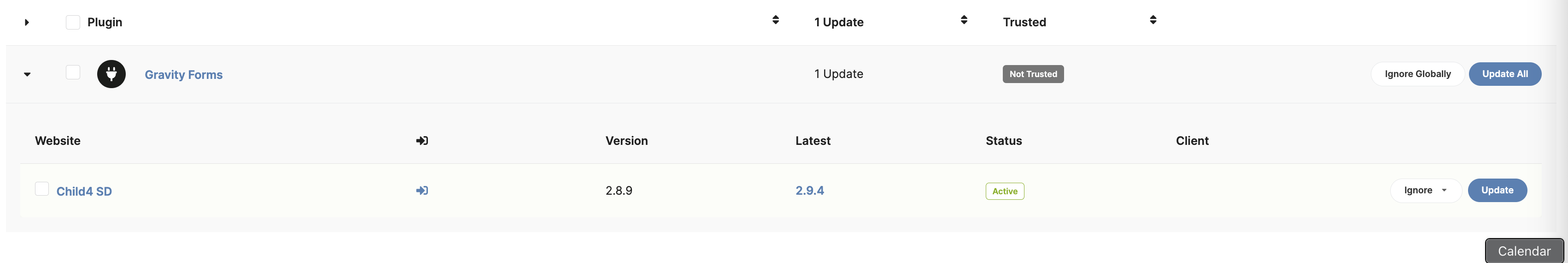Image resolution: width=1568 pixels, height=263 pixels.
Task: Open the Ignore dropdown for Child4 SD
Action: pos(1426,191)
